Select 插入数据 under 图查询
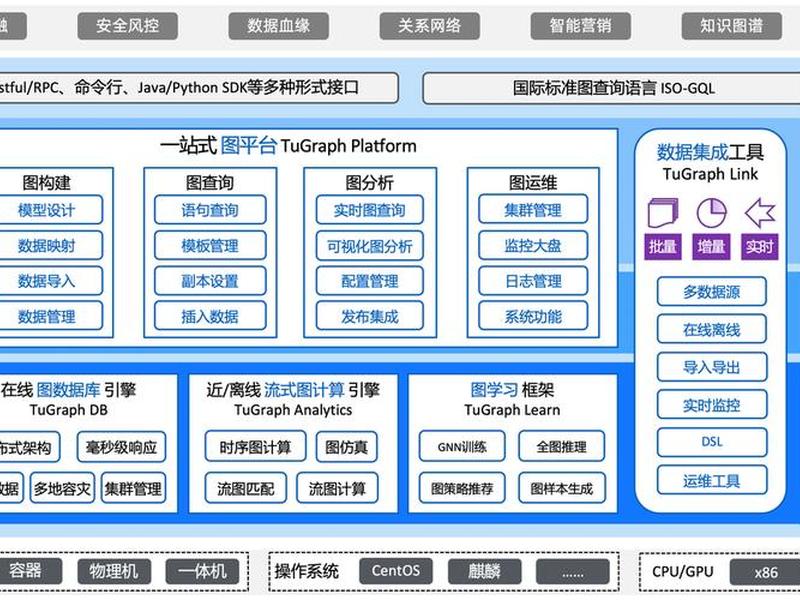 (x=210, y=316)
